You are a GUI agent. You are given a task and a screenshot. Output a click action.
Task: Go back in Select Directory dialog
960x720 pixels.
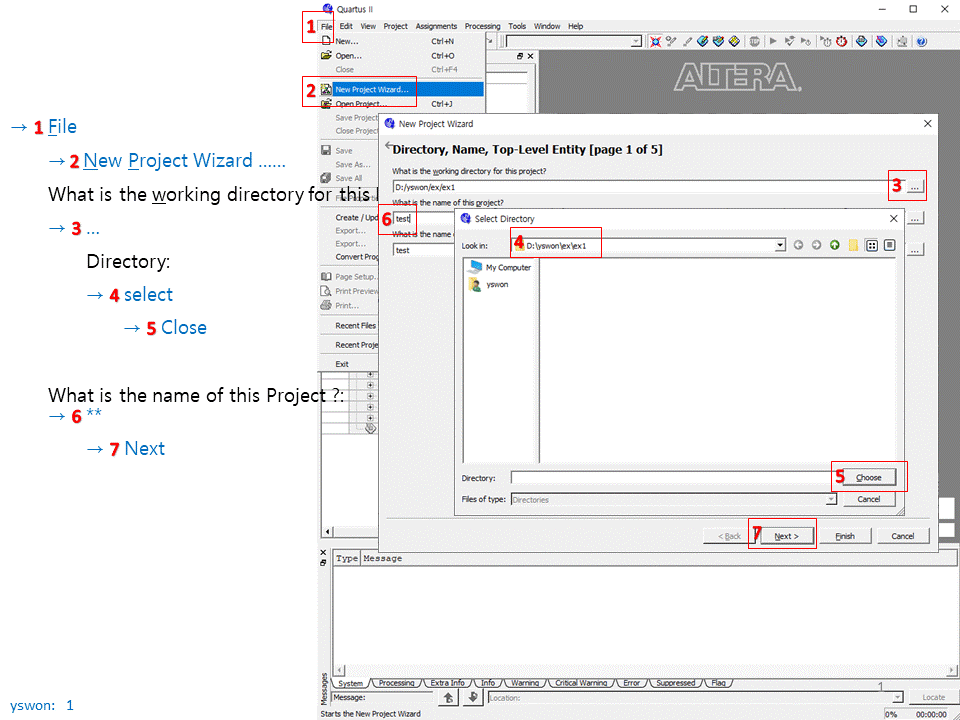point(798,246)
